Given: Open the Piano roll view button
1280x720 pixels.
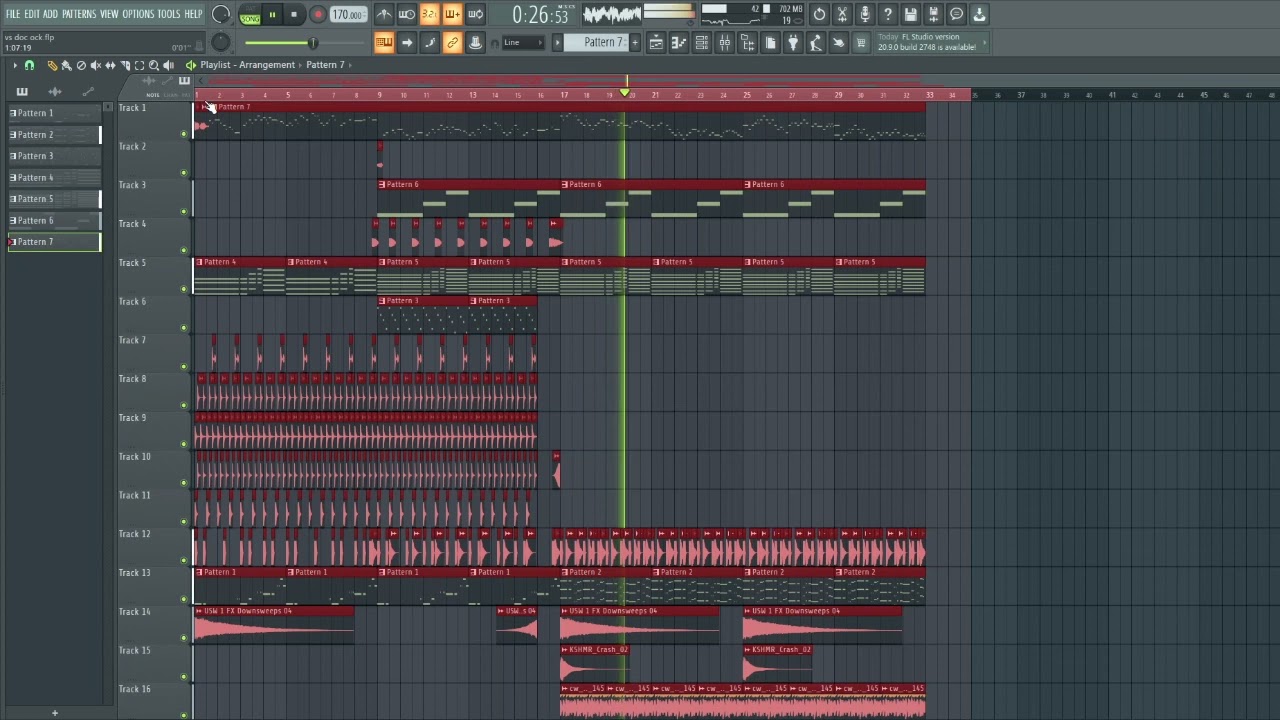Looking at the screenshot, I should (679, 42).
